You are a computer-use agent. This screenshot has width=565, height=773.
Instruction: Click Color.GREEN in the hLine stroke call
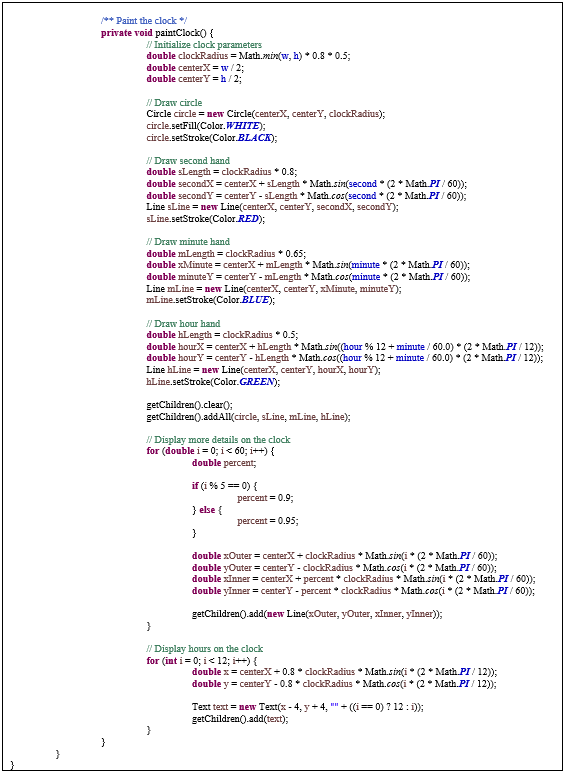pyautogui.click(x=245, y=381)
